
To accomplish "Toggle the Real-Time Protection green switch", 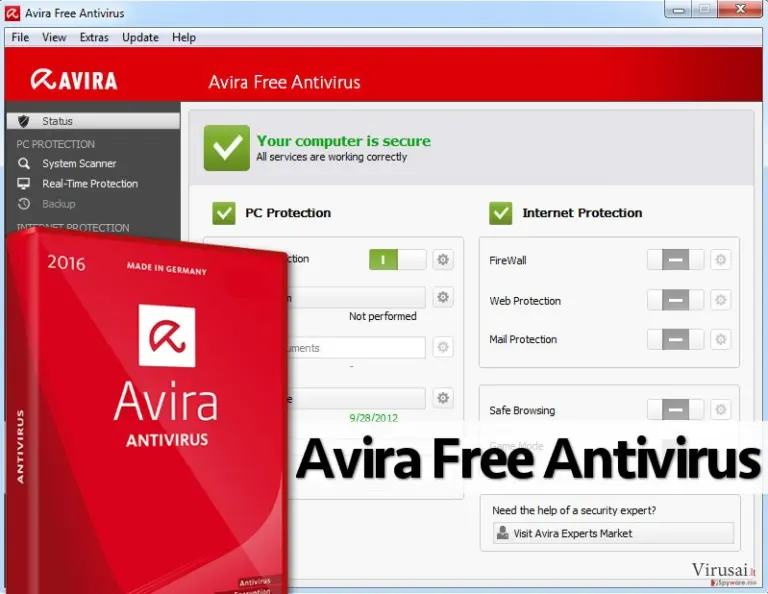I will click(x=398, y=260).
